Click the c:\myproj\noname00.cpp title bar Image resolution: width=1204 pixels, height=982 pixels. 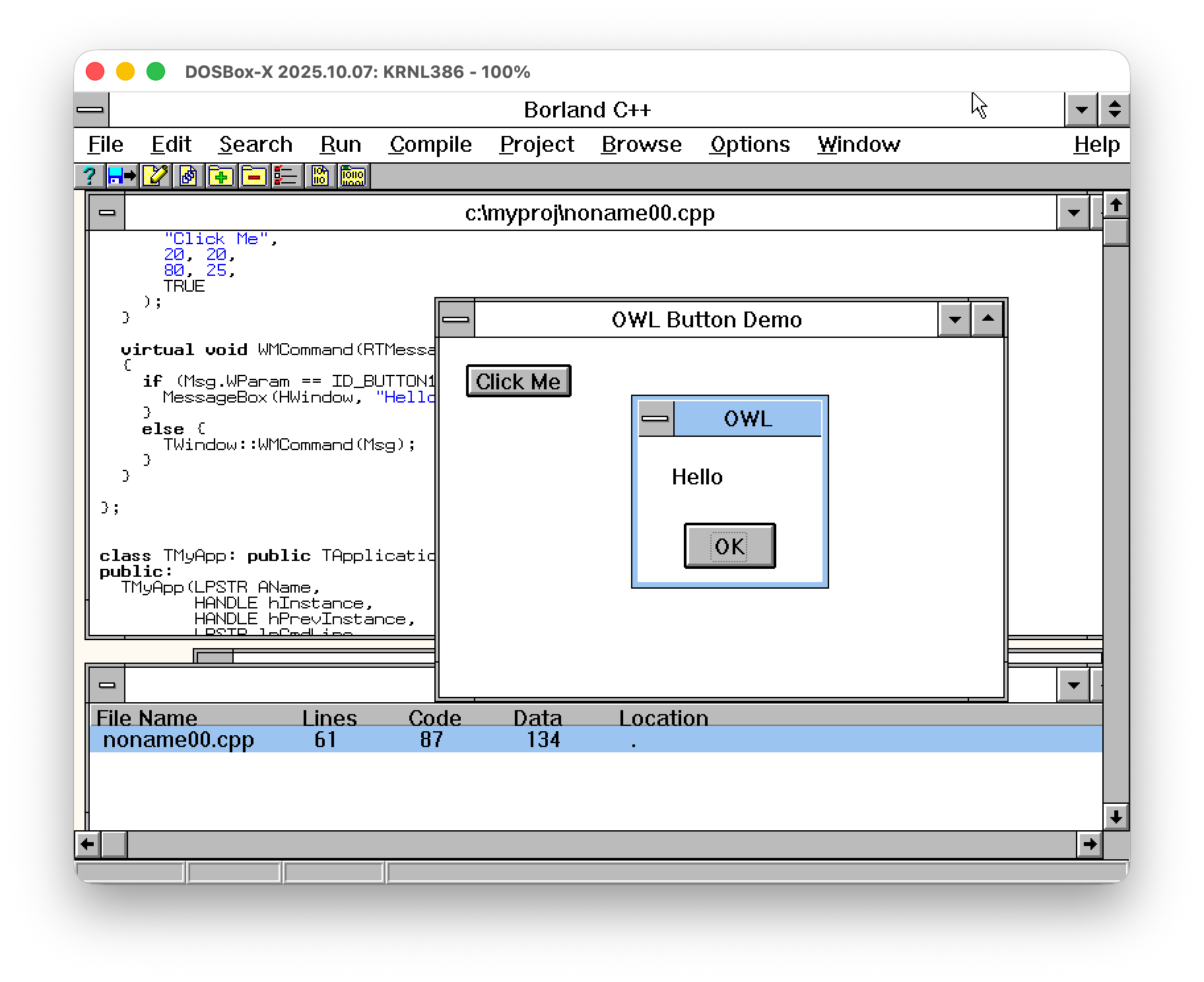pos(590,213)
